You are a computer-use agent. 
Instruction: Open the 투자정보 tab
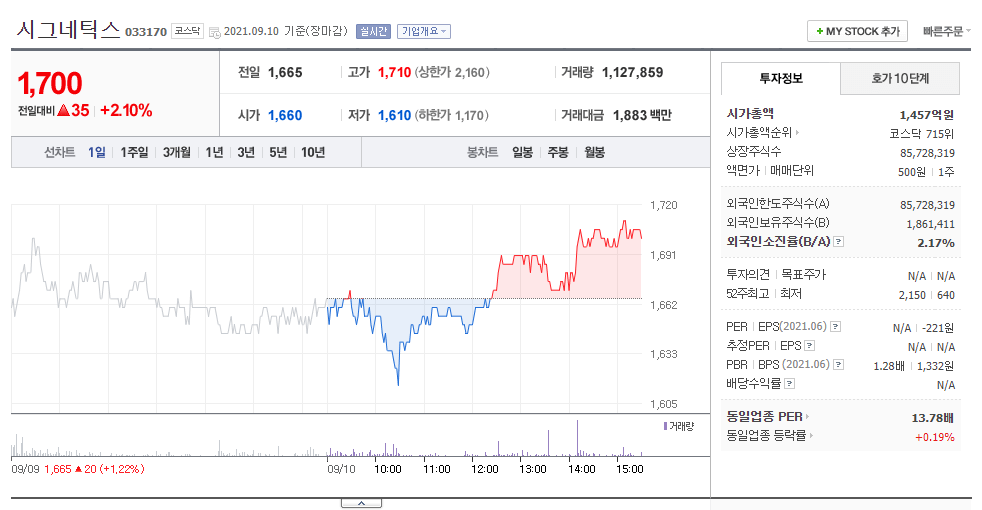(780, 78)
